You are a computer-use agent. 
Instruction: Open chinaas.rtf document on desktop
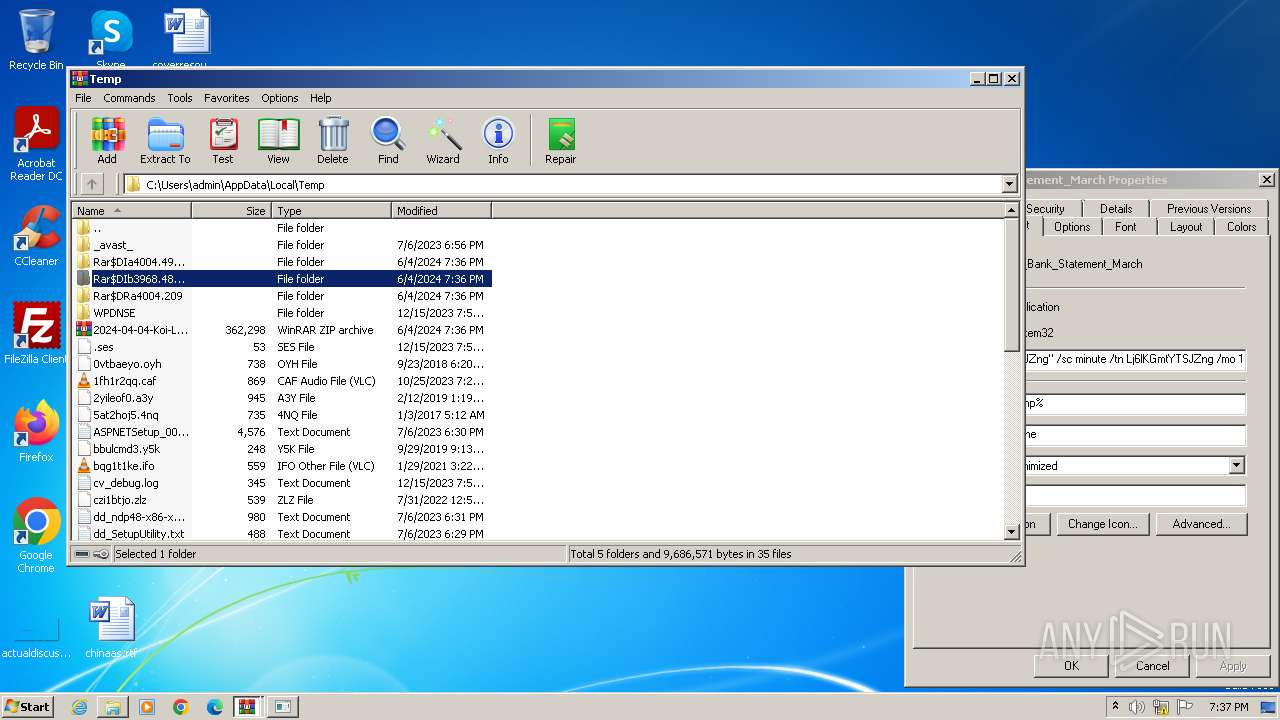tap(111, 628)
